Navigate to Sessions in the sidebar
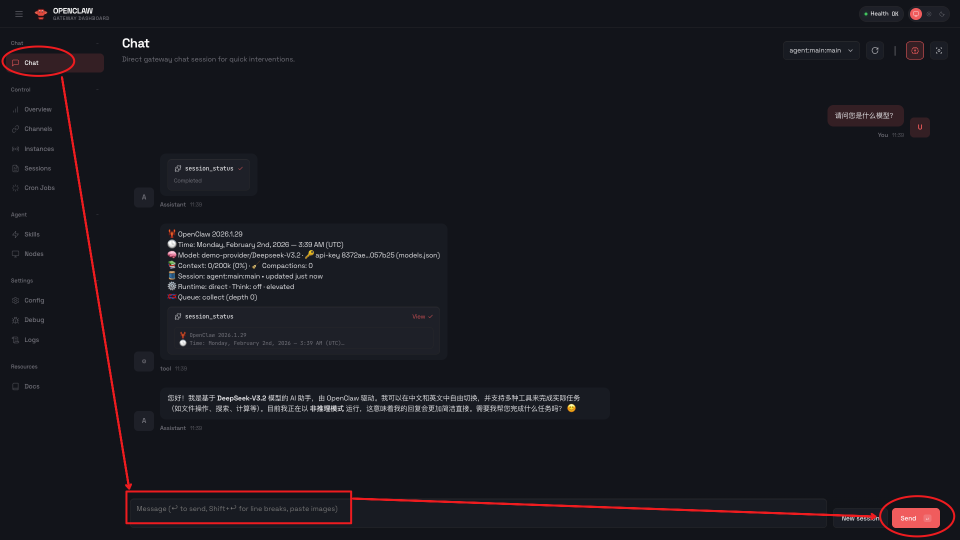 point(38,168)
